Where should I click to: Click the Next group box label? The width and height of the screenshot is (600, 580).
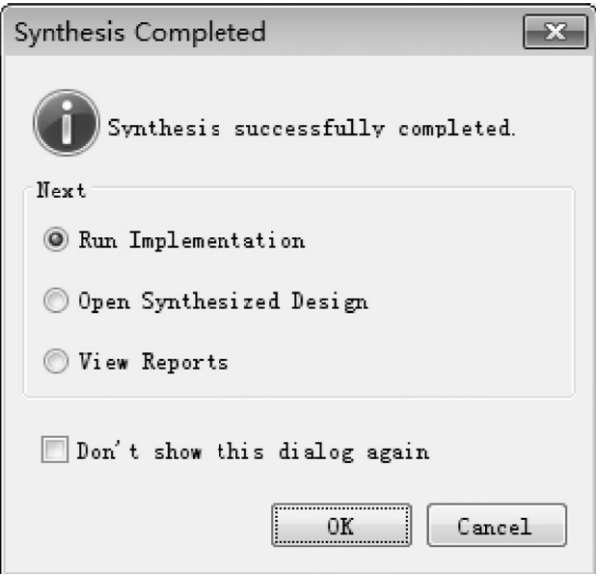click(x=62, y=190)
